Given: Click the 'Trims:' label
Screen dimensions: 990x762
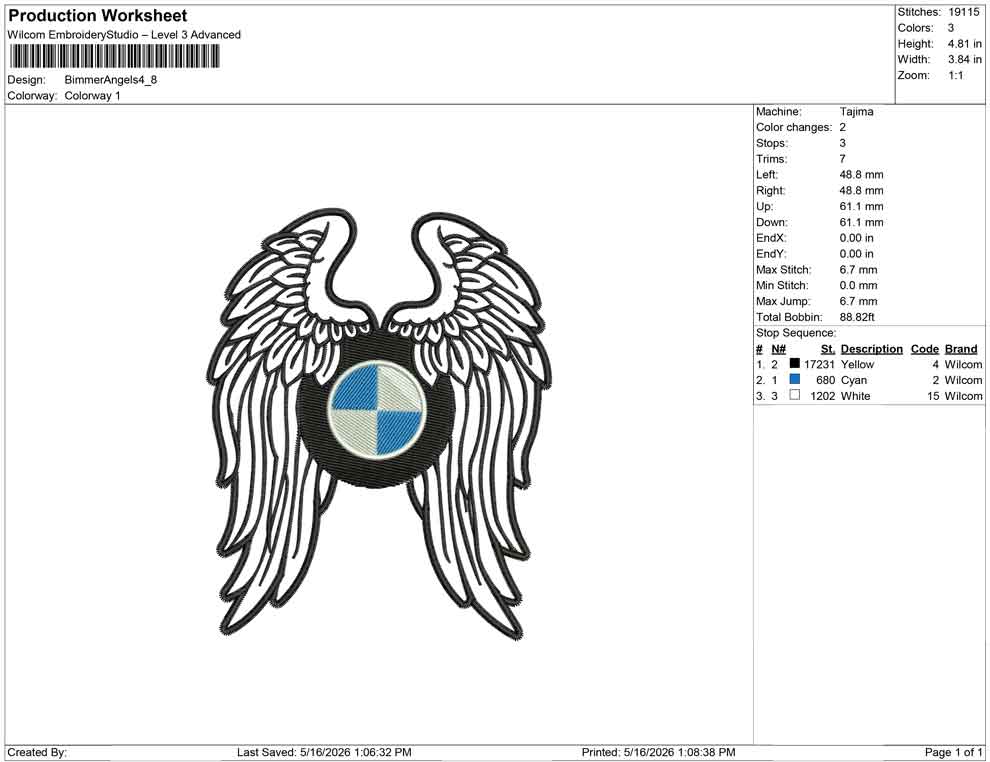Looking at the screenshot, I should tap(771, 159).
